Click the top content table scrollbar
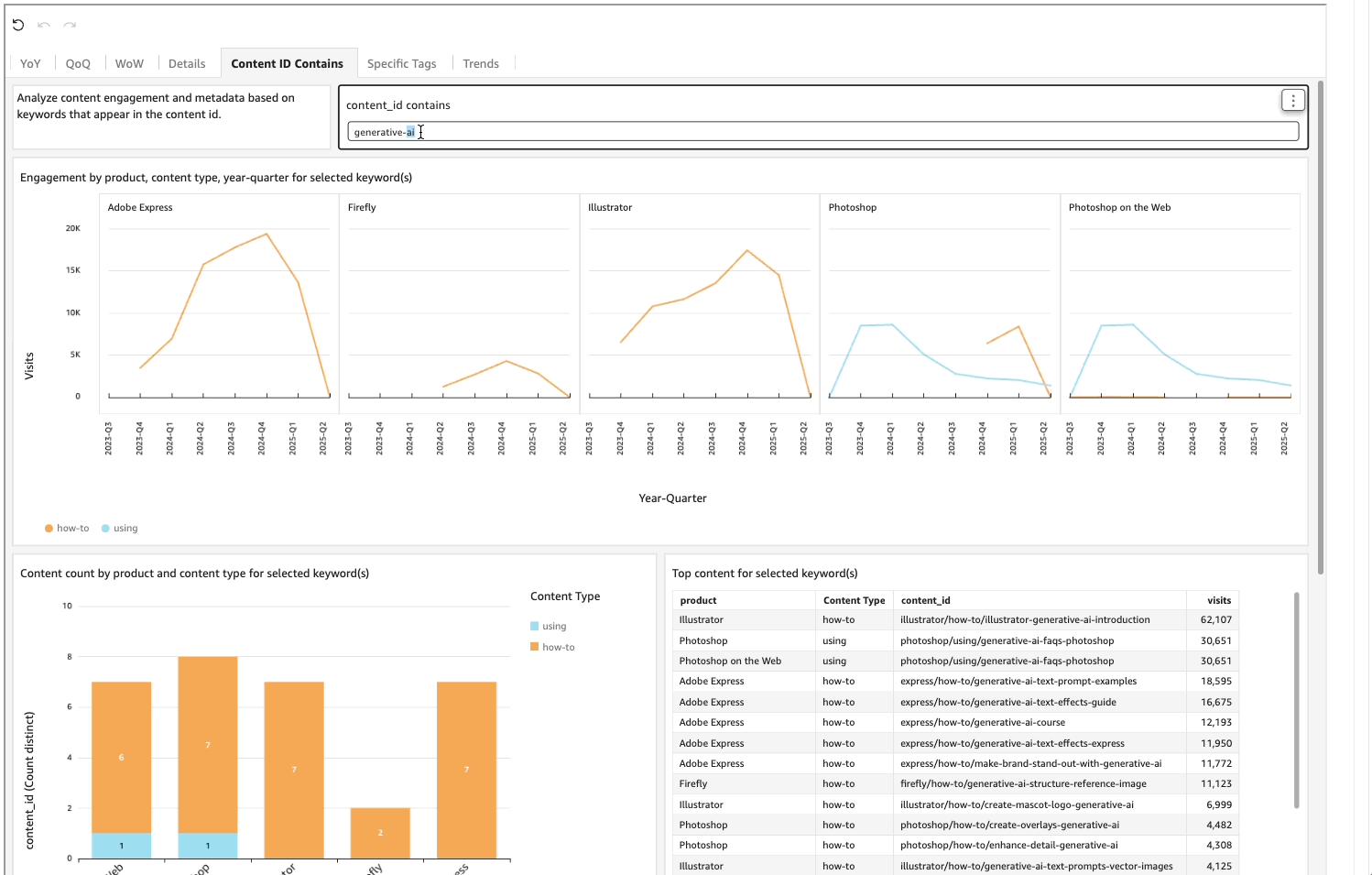 coord(1296,700)
